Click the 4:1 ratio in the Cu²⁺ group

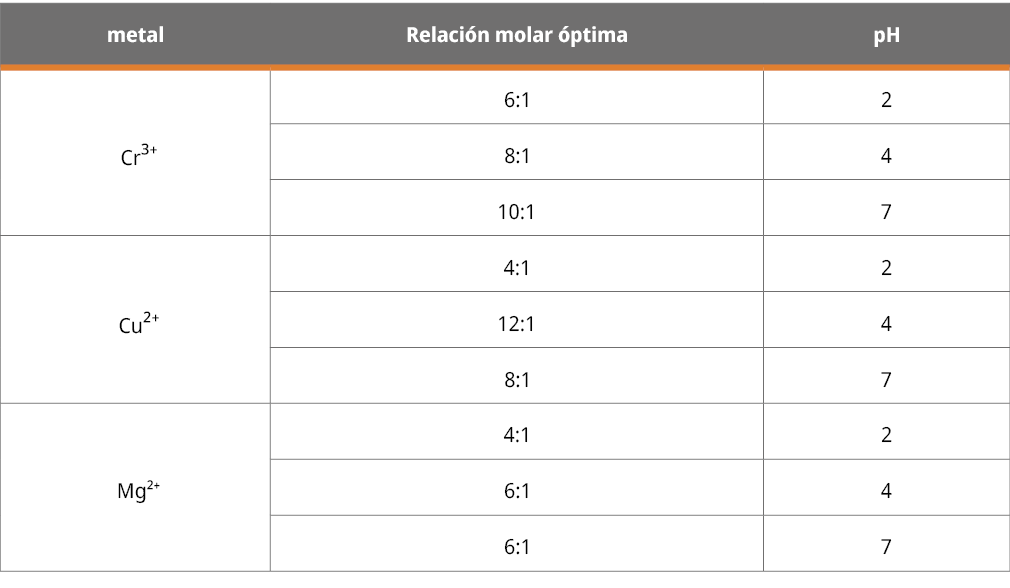[x=517, y=268]
